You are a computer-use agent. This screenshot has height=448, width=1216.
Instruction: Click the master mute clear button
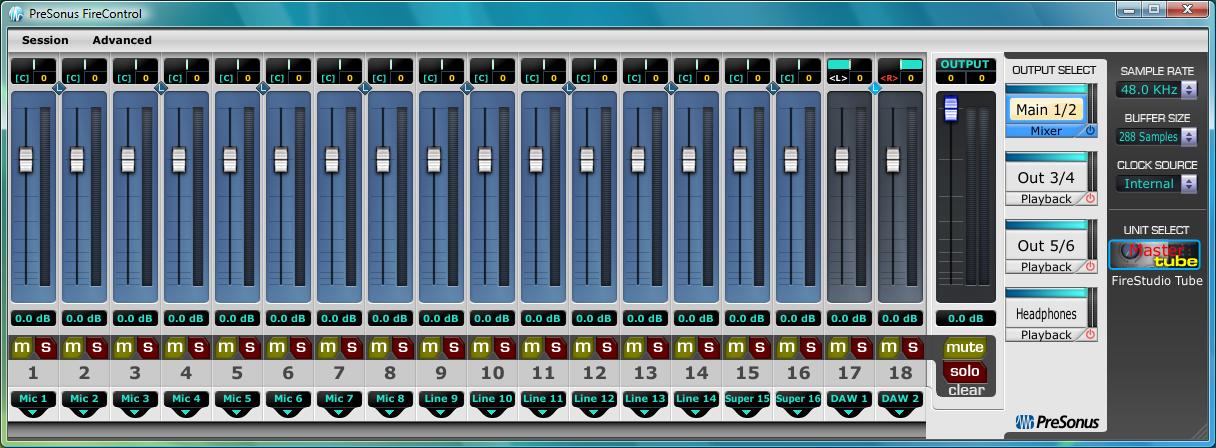(965, 347)
